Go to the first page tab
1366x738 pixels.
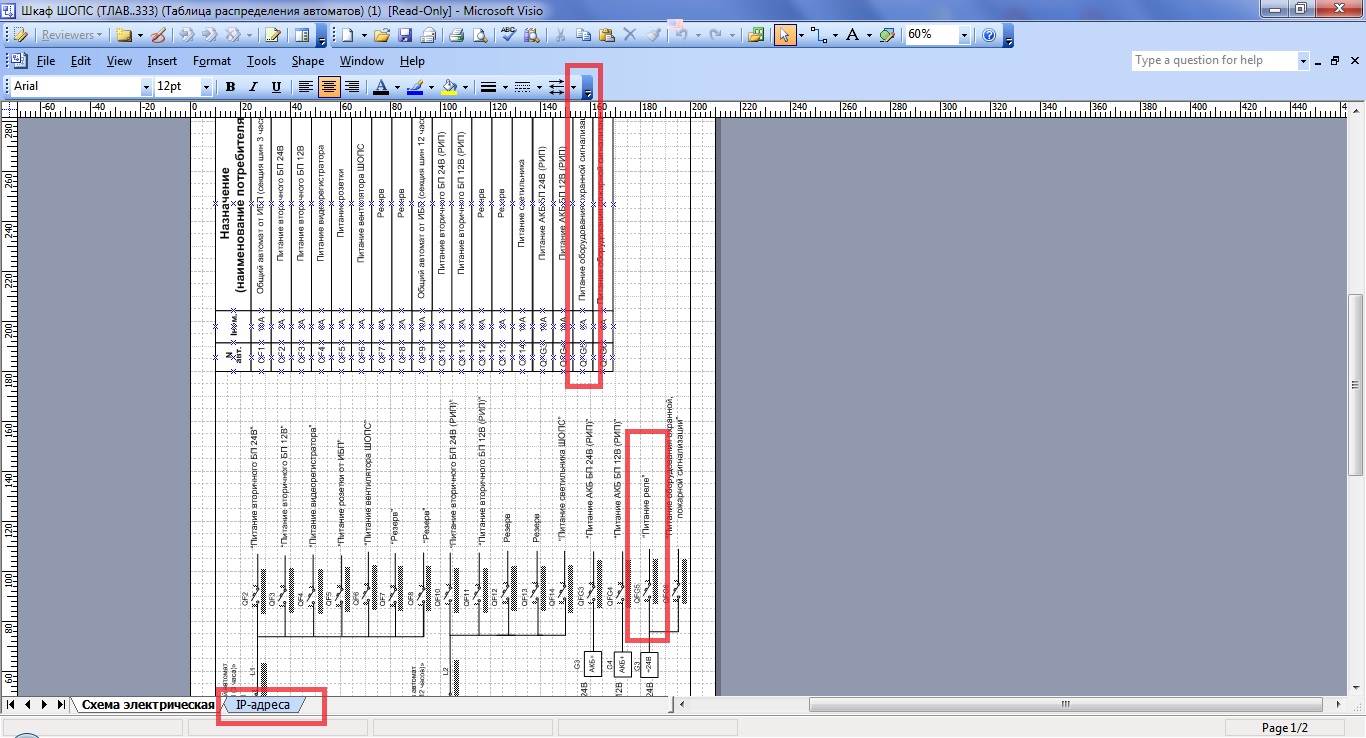[11, 705]
